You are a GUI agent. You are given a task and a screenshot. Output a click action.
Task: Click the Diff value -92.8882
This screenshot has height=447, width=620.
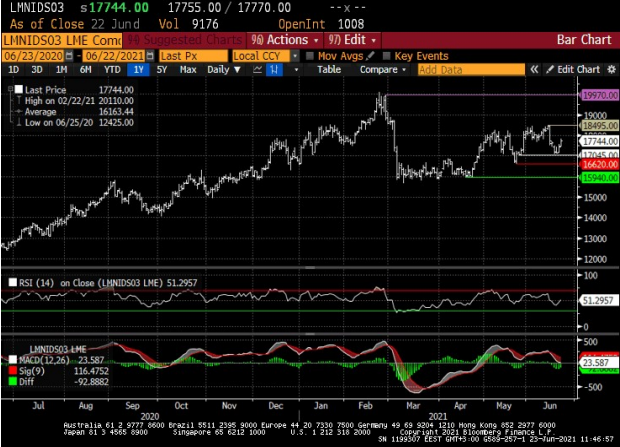[x=91, y=381]
